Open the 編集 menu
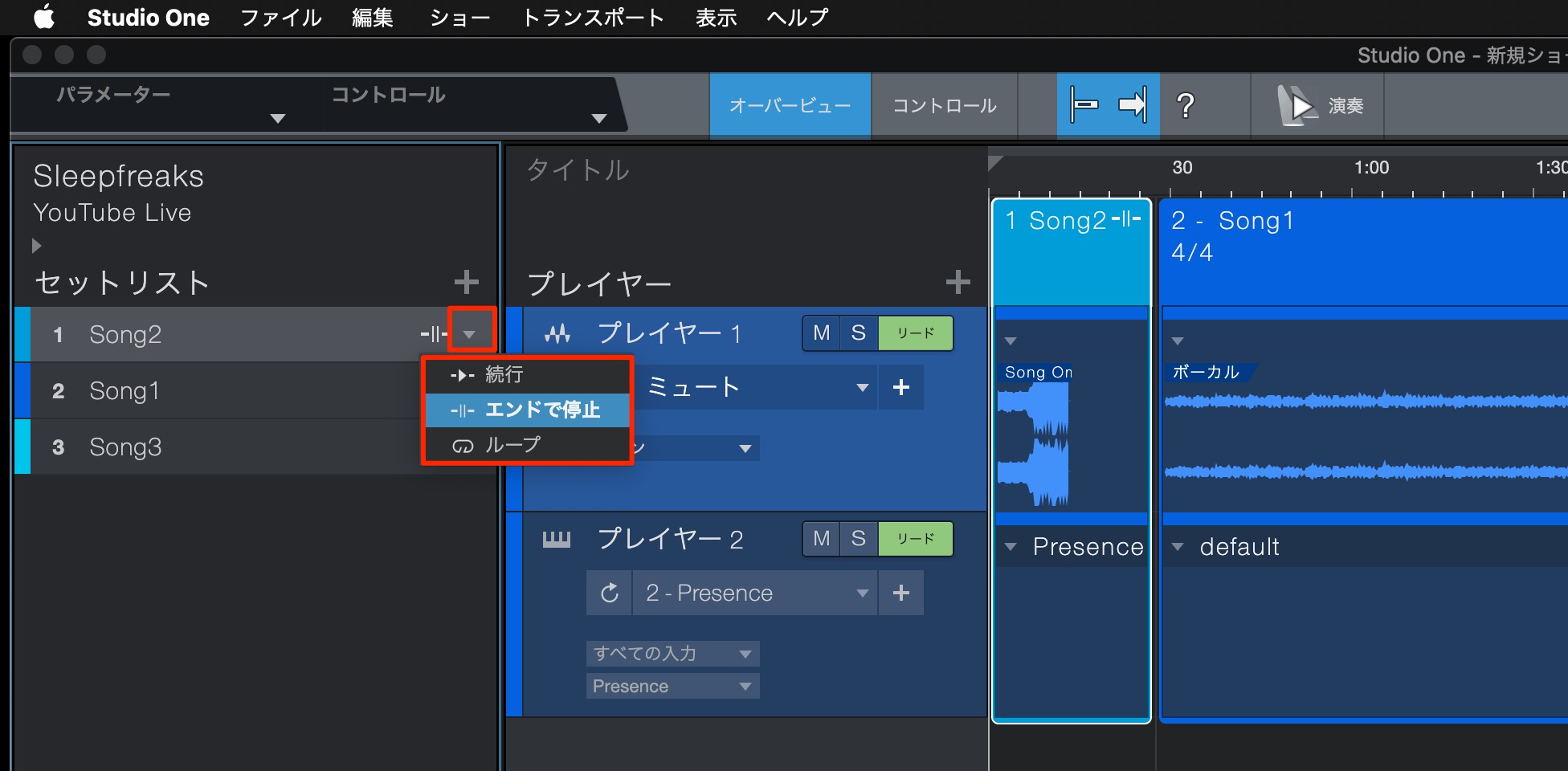Screen dimensions: 1568x771 (x=373, y=18)
